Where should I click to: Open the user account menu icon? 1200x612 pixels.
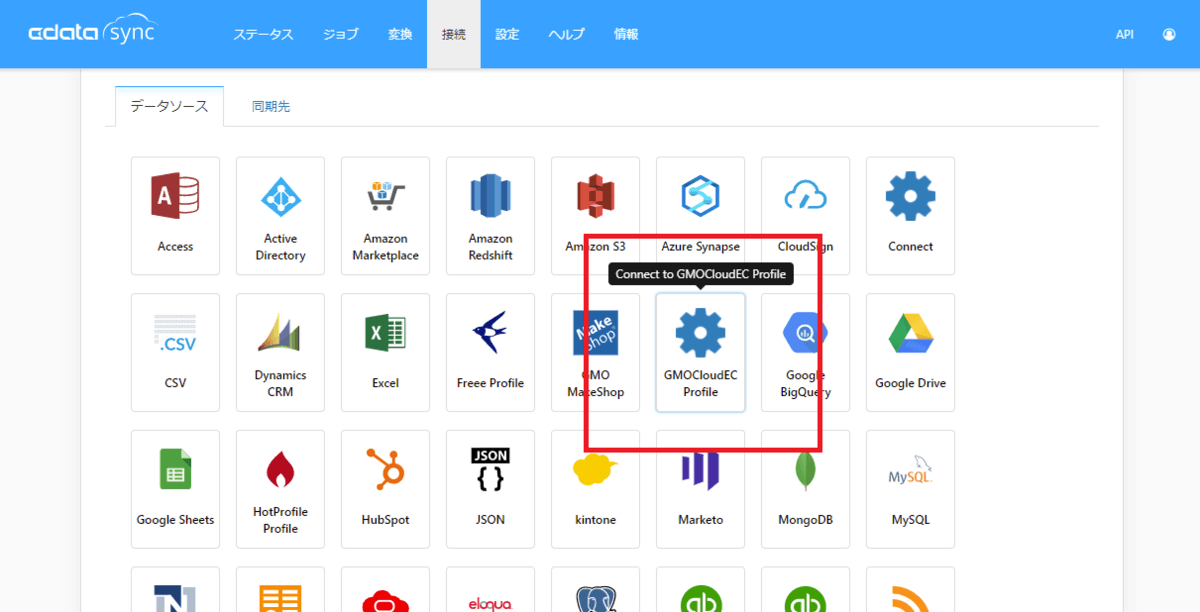click(1169, 34)
